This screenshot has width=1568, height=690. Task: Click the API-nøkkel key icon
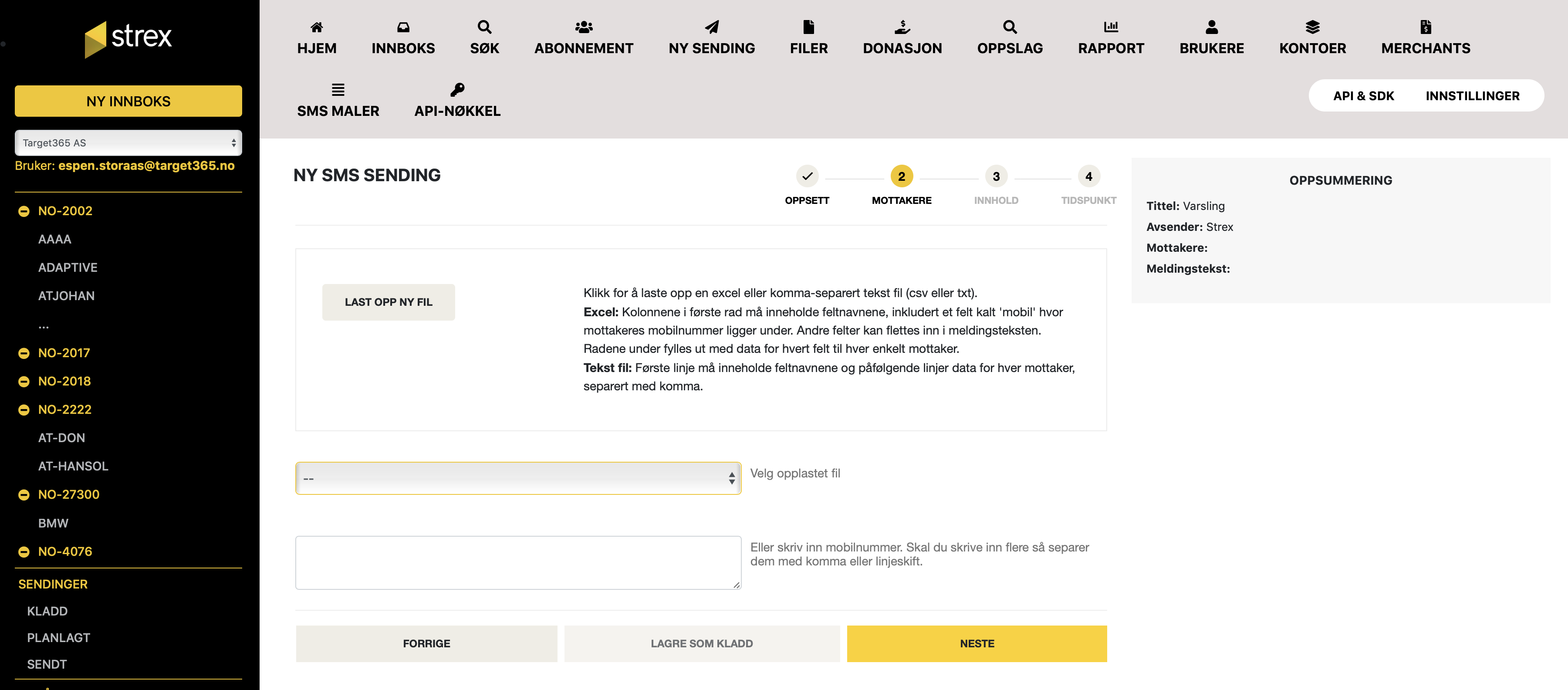[457, 90]
